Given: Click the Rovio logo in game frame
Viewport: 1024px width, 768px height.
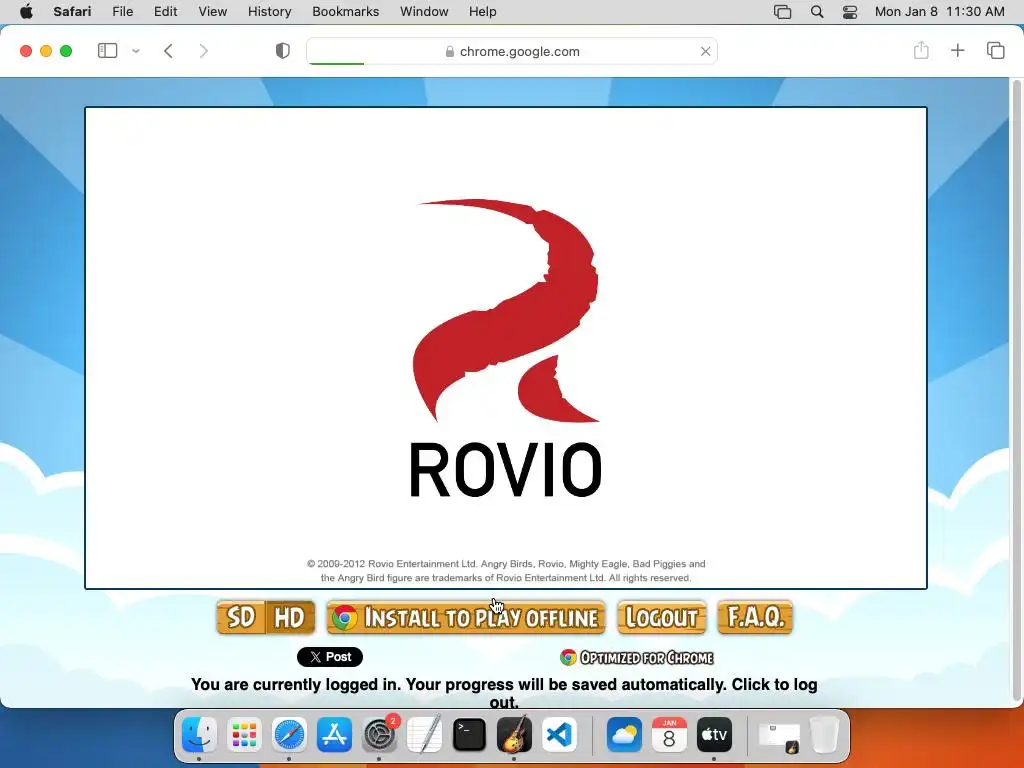Looking at the screenshot, I should point(505,348).
